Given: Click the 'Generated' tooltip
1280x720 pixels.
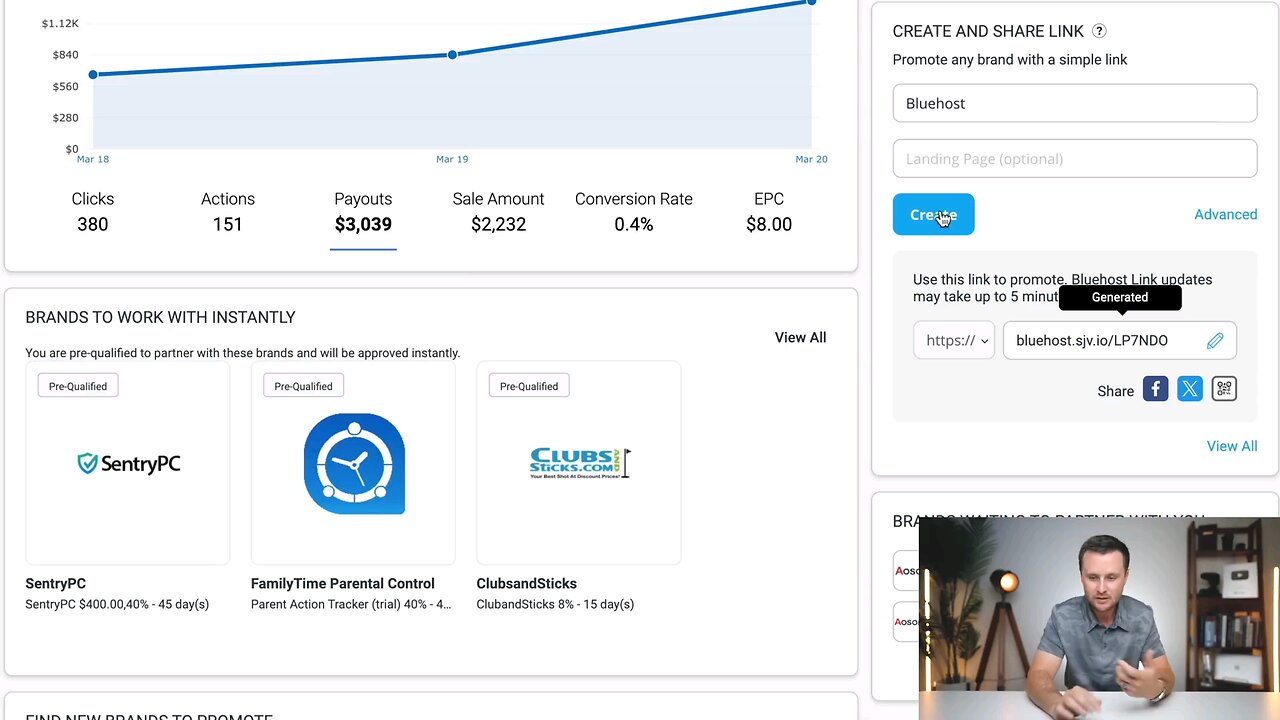Looking at the screenshot, I should [1120, 297].
